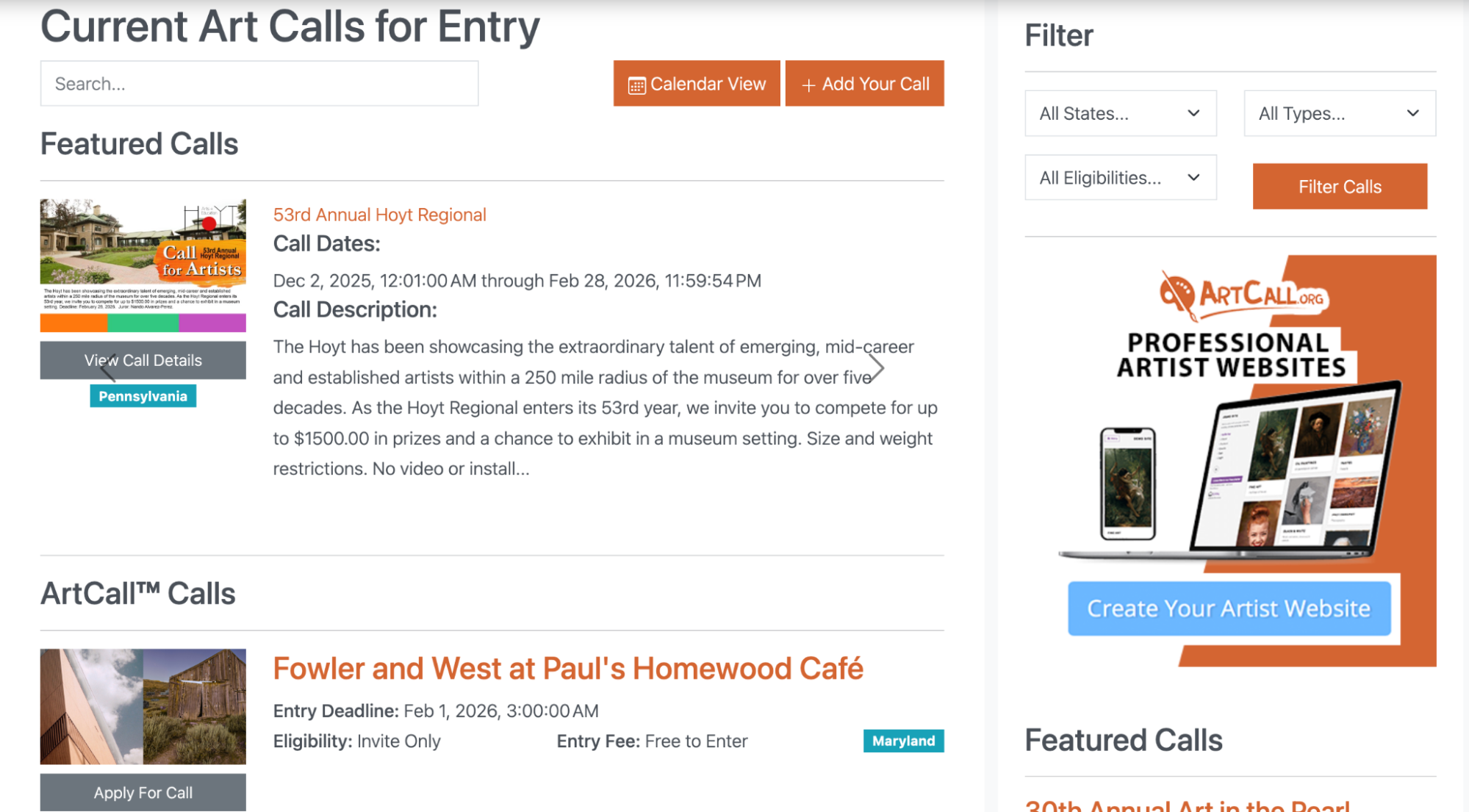
Task: Click the plus icon on Add Your Call
Action: pos(809,83)
